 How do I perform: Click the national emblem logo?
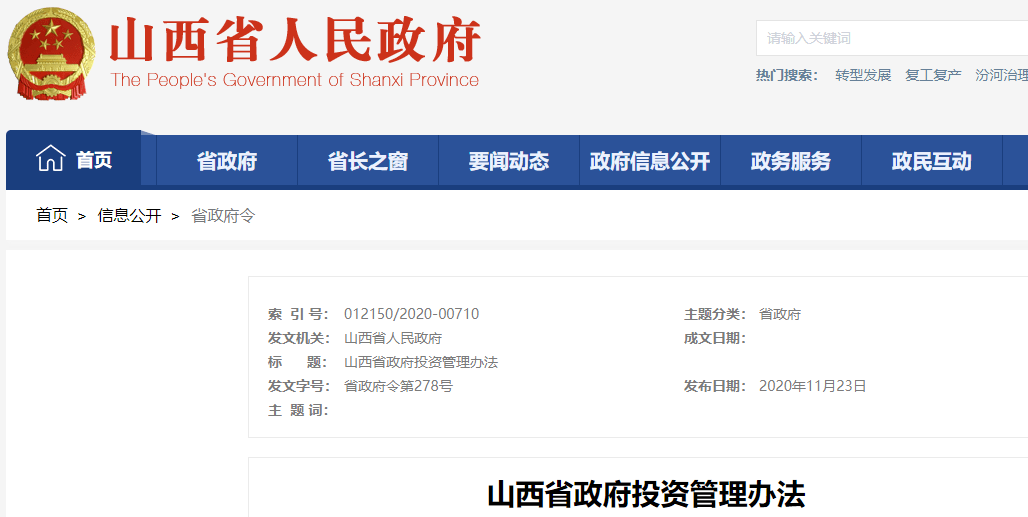pyautogui.click(x=50, y=53)
